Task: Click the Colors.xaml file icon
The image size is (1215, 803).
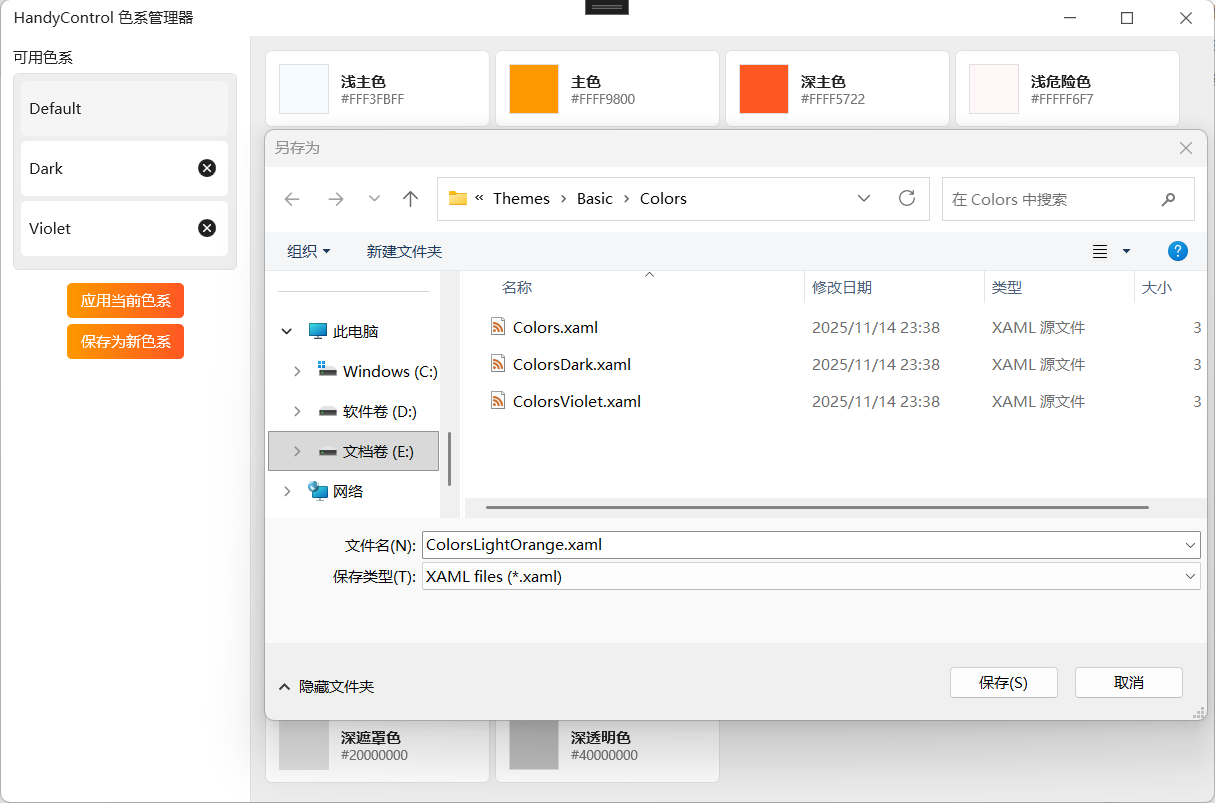Action: [x=498, y=327]
